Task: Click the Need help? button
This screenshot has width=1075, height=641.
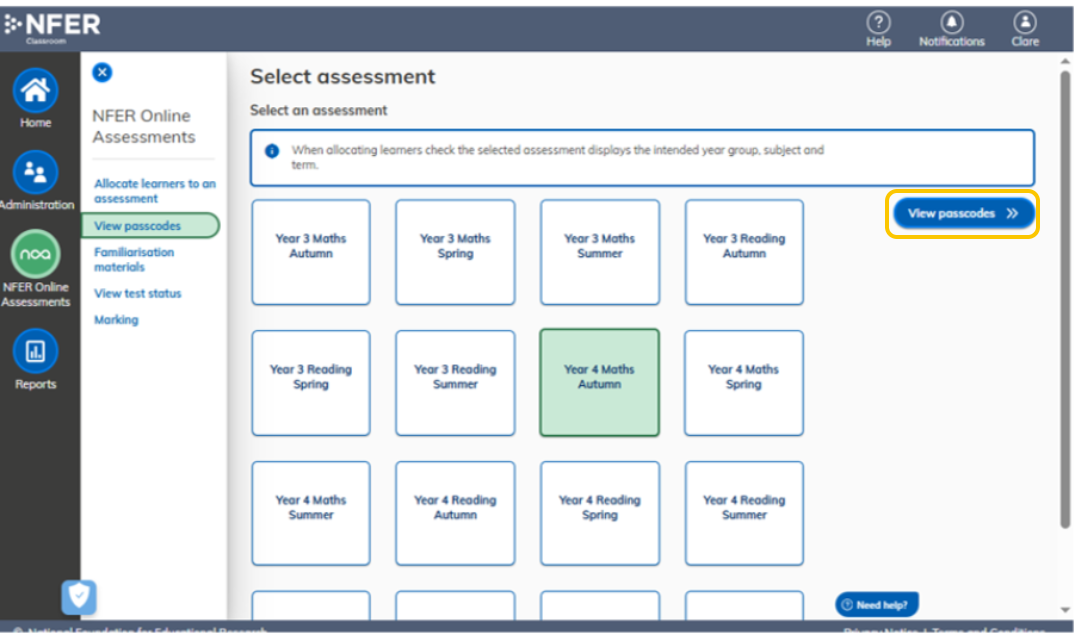Action: (877, 605)
